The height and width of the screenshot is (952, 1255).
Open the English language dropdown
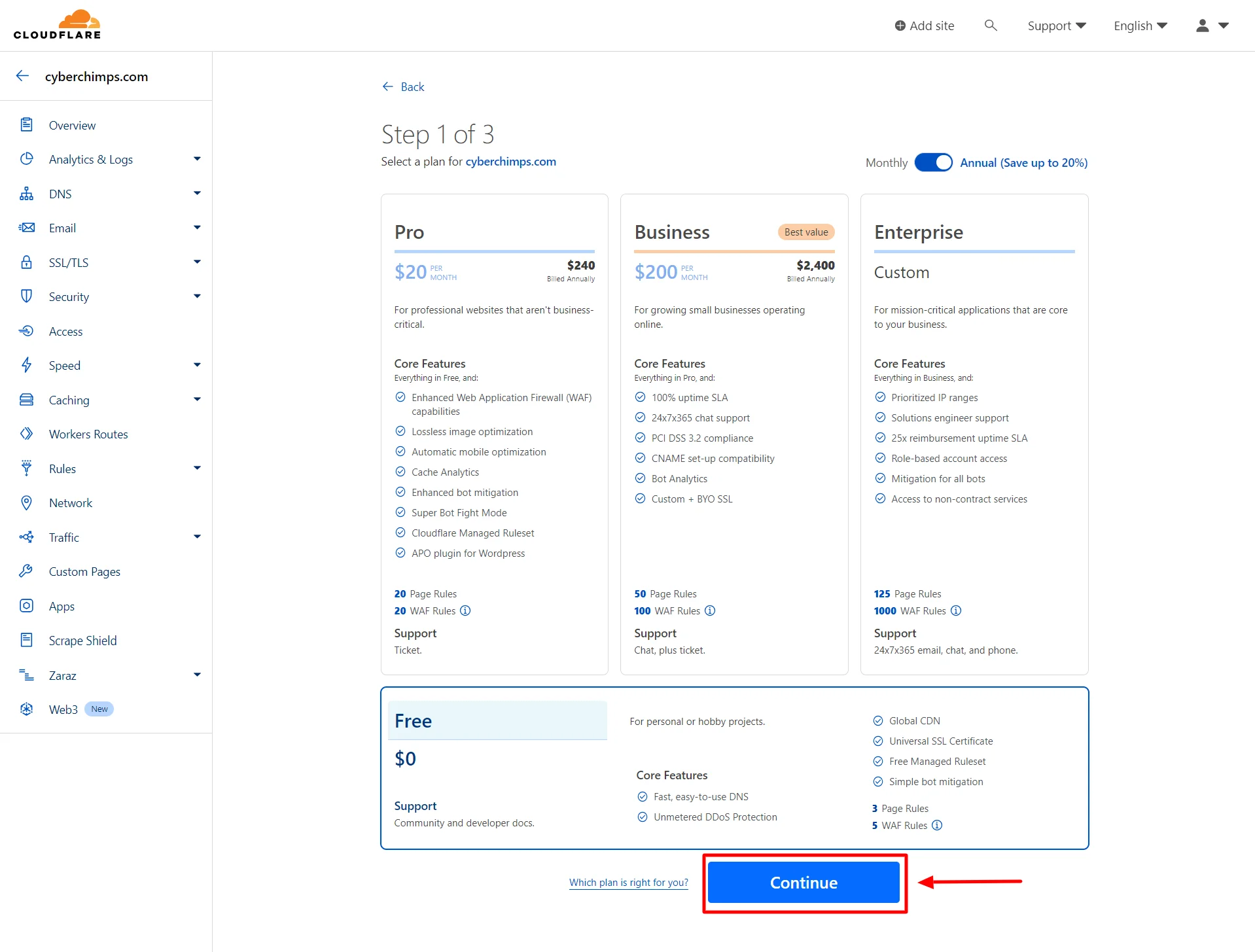pyautogui.click(x=1140, y=26)
